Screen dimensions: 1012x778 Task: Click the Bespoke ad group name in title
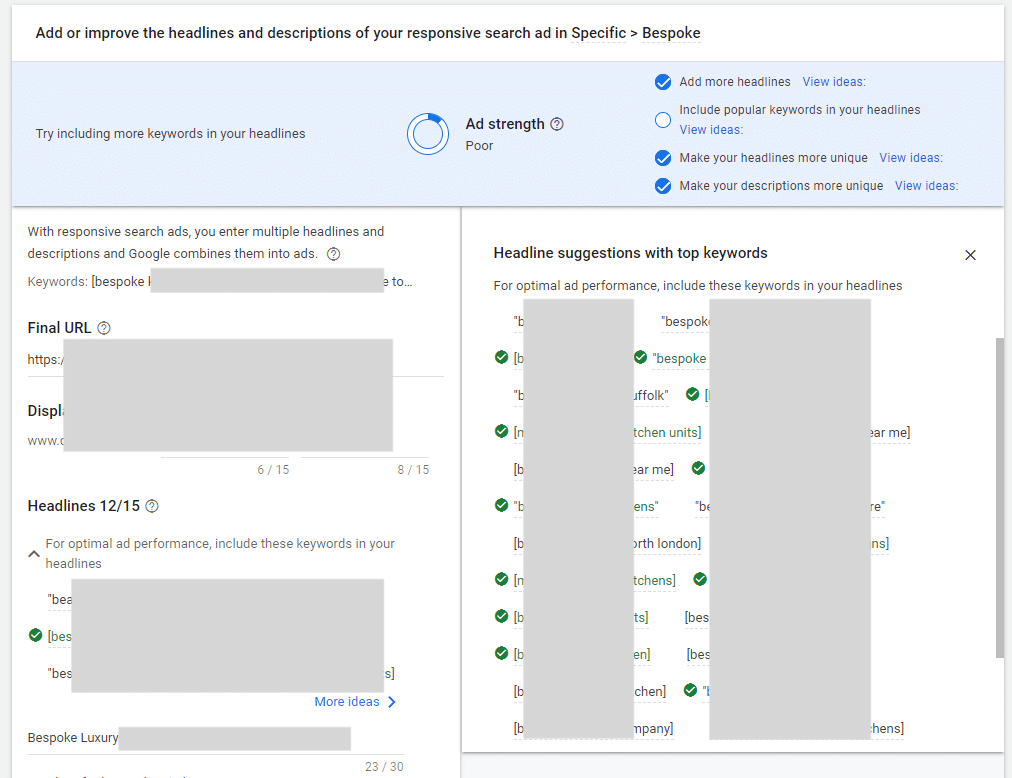tap(671, 33)
